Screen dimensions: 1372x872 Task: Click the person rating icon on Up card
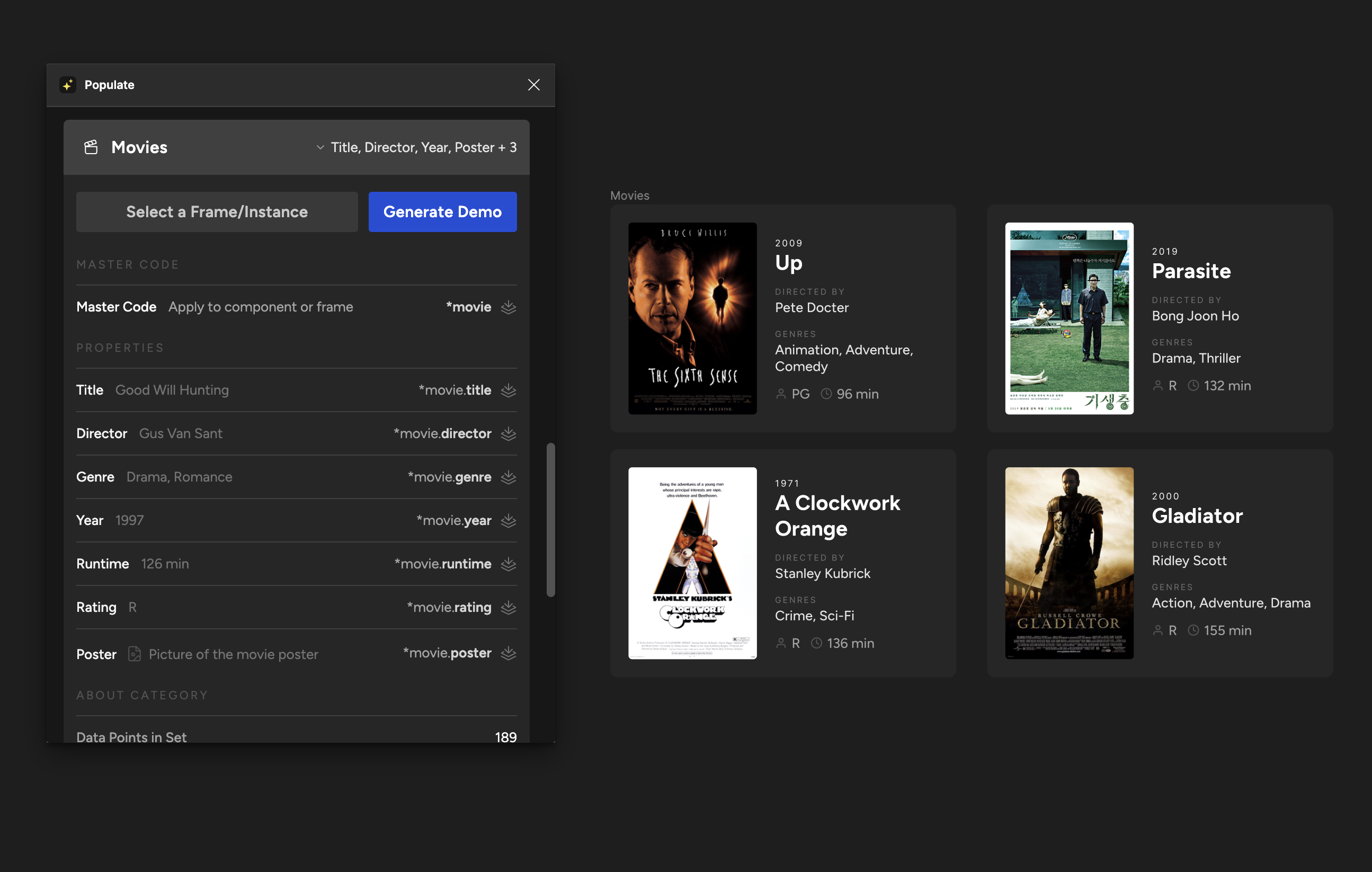(781, 394)
